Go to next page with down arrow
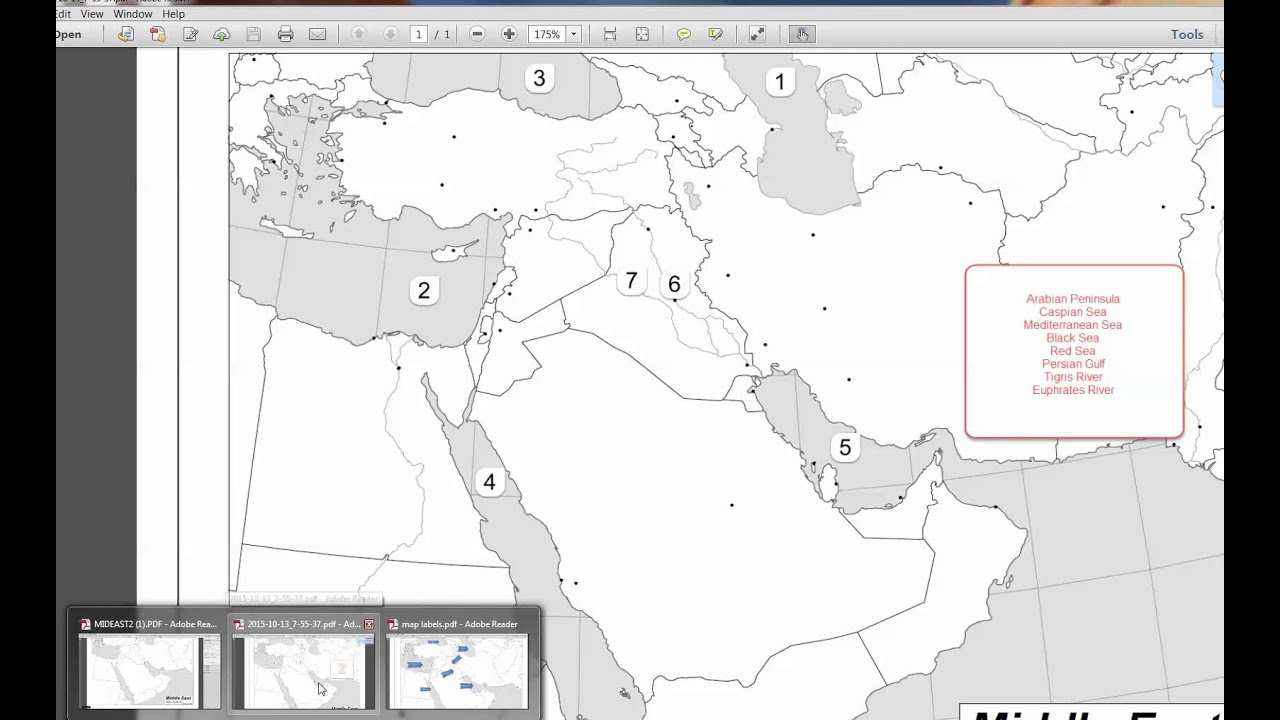 [390, 34]
